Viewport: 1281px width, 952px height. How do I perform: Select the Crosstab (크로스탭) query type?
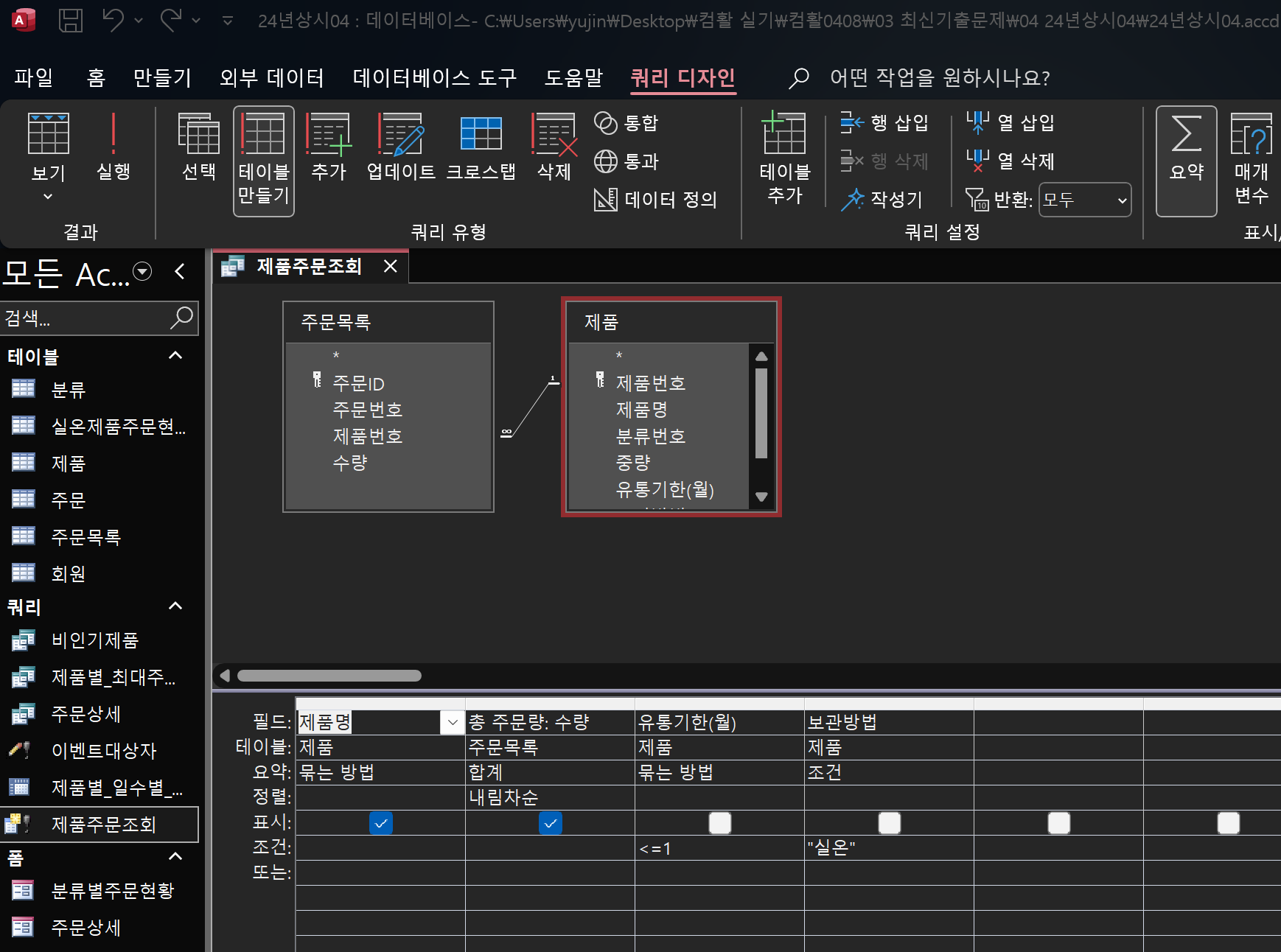[x=481, y=147]
